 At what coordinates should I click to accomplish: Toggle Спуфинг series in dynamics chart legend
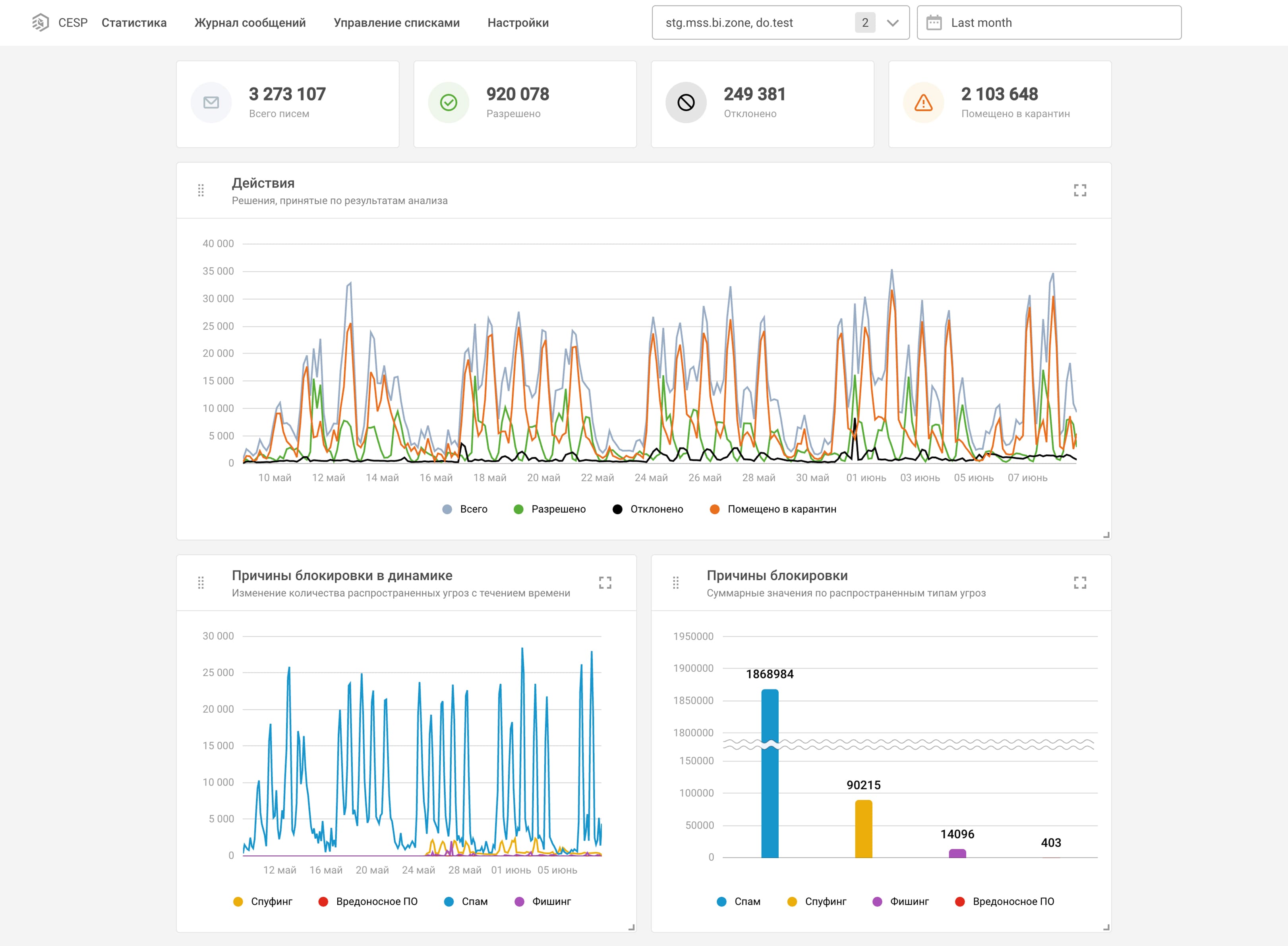[x=263, y=901]
